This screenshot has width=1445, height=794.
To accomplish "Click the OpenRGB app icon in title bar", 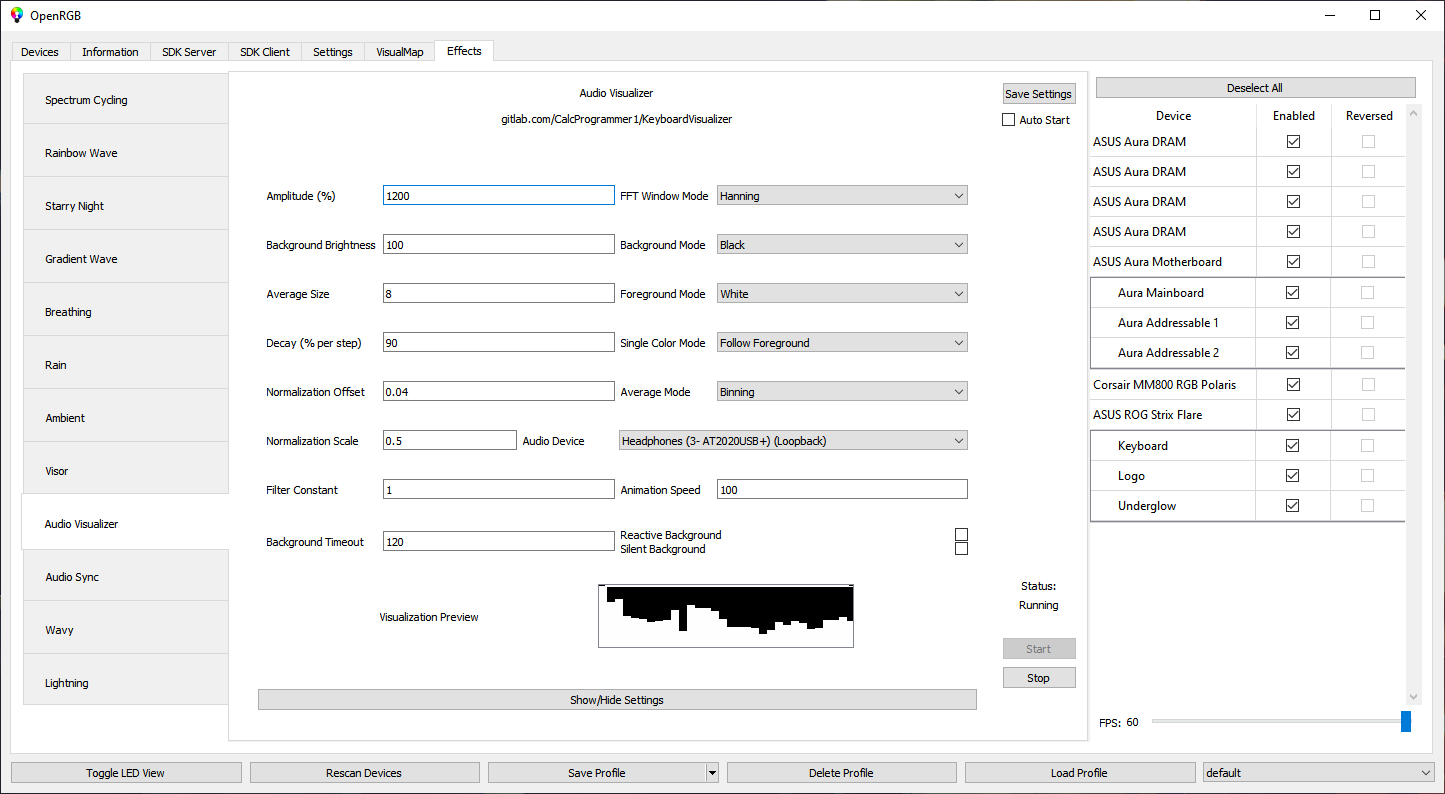I will (16, 15).
